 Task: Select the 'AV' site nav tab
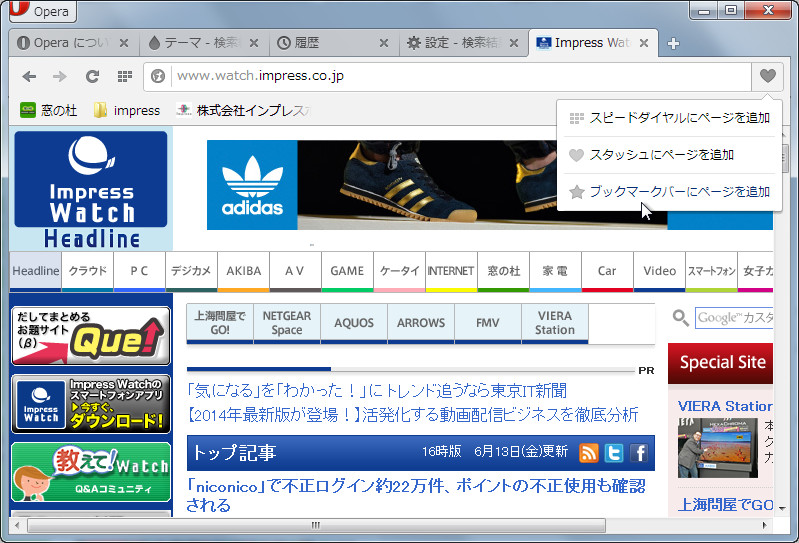295,271
